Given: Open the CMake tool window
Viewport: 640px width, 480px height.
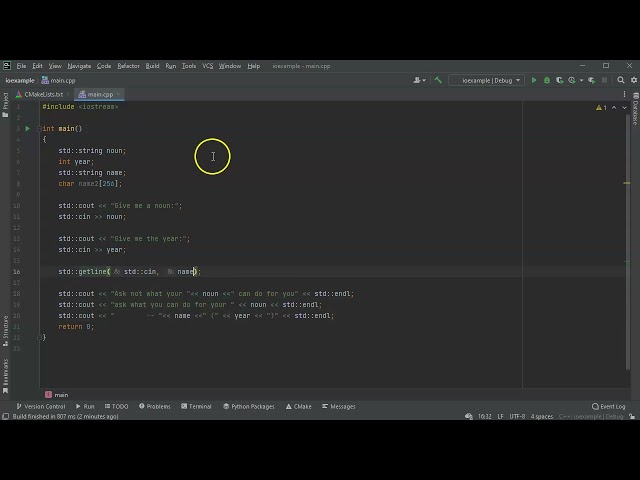Looking at the screenshot, I should click(298, 407).
